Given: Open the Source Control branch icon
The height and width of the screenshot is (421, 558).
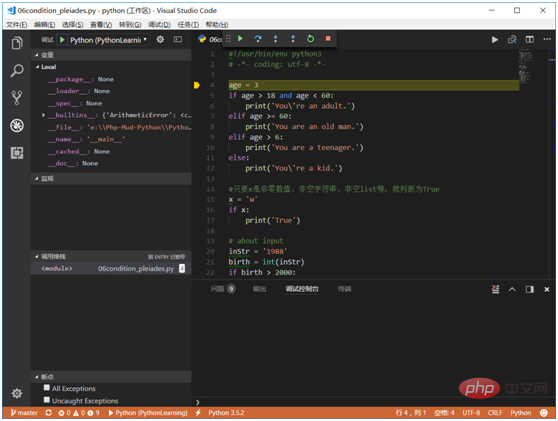Looking at the screenshot, I should [17, 98].
